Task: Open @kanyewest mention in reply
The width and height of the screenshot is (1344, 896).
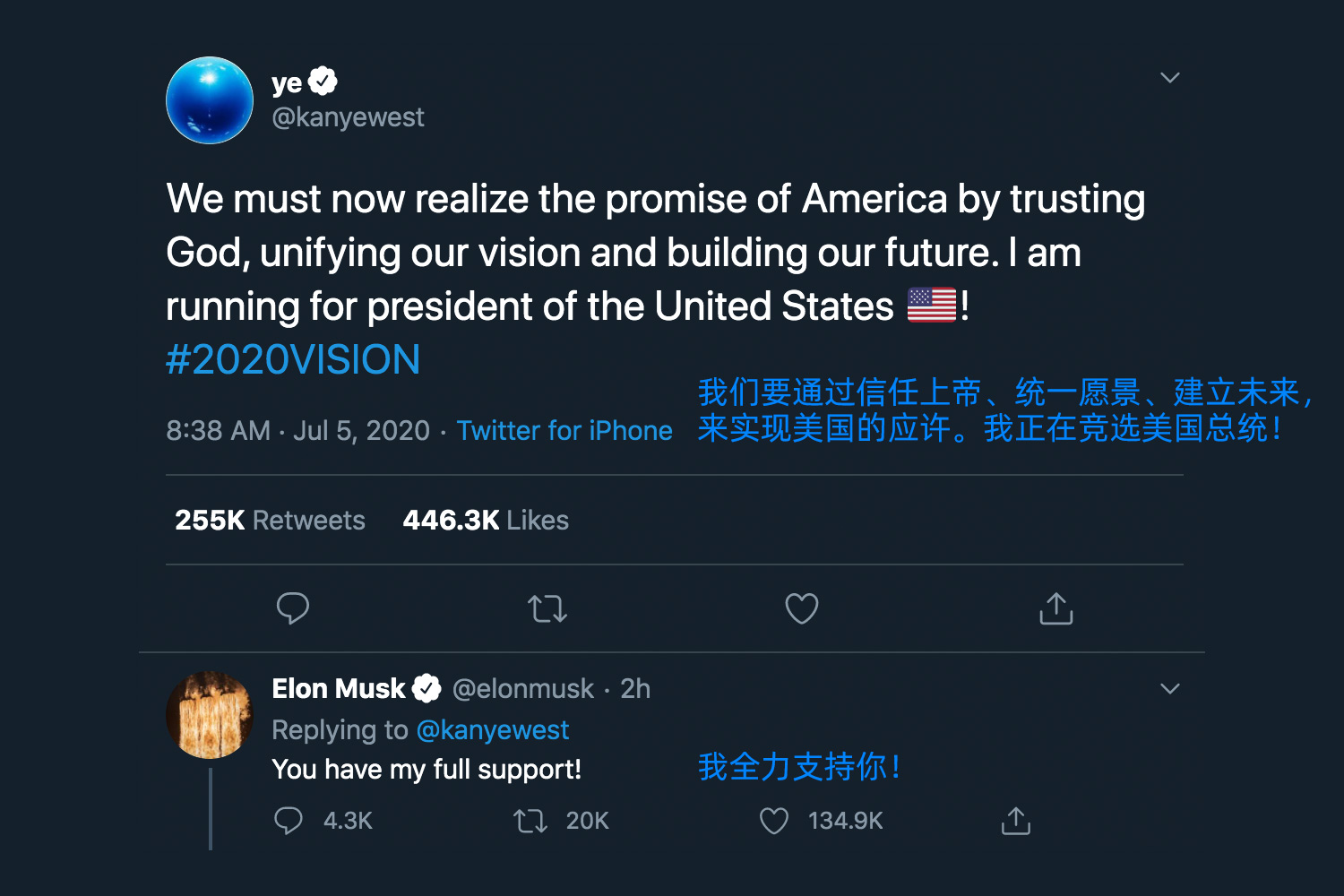Action: click(x=493, y=730)
